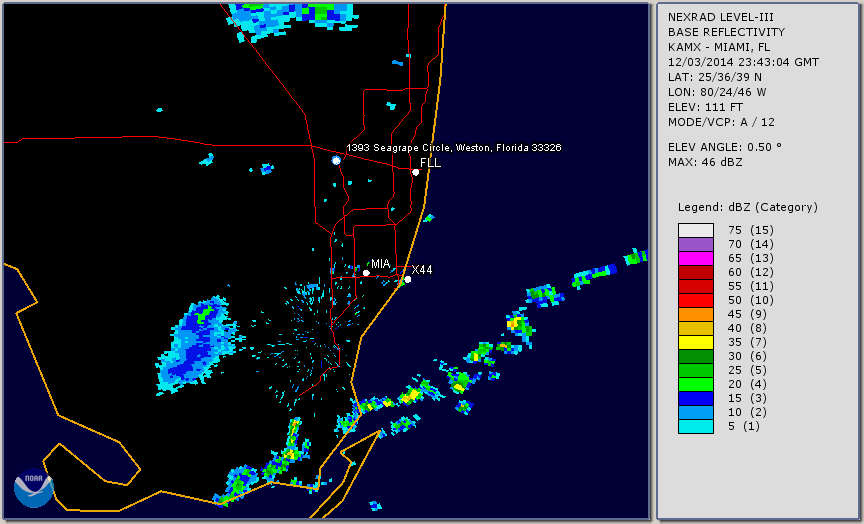The height and width of the screenshot is (524, 864).
Task: Click the '1393 Seagrape Circle, Weston' address label
Action: point(453,148)
